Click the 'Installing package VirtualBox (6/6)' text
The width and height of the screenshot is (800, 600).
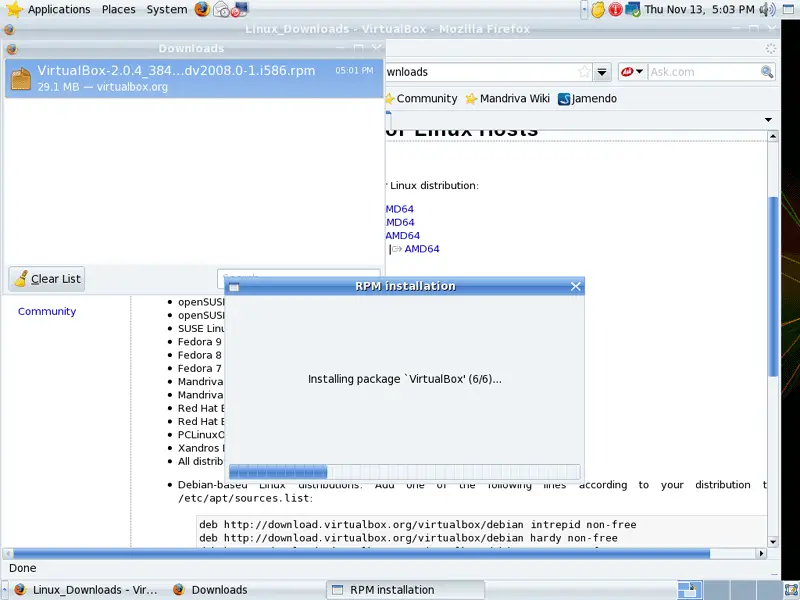(405, 379)
